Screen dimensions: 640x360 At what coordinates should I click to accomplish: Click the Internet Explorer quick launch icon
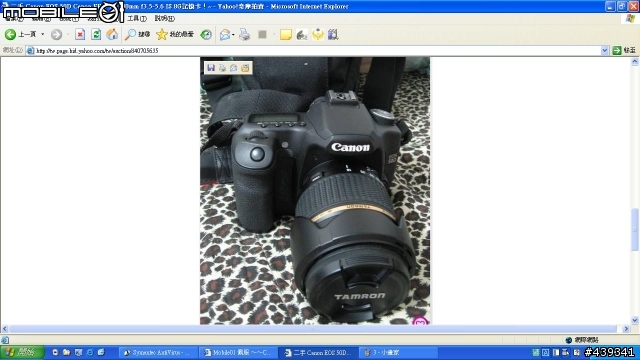[90, 353]
